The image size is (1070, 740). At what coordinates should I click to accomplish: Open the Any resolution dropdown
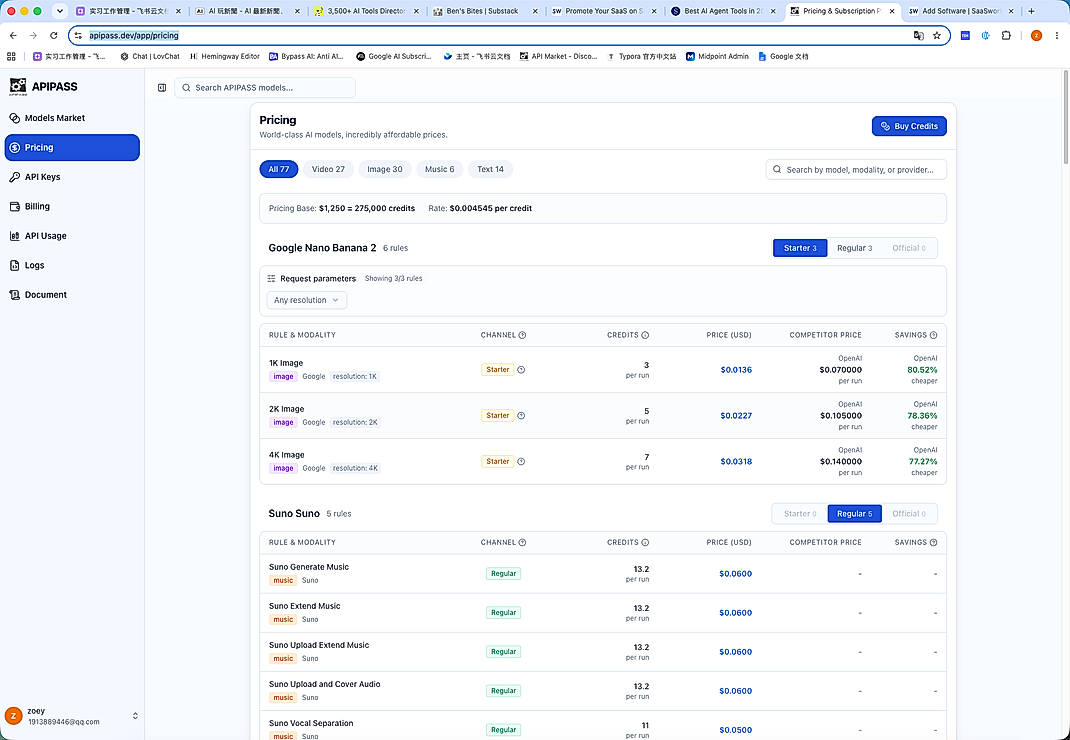point(306,300)
